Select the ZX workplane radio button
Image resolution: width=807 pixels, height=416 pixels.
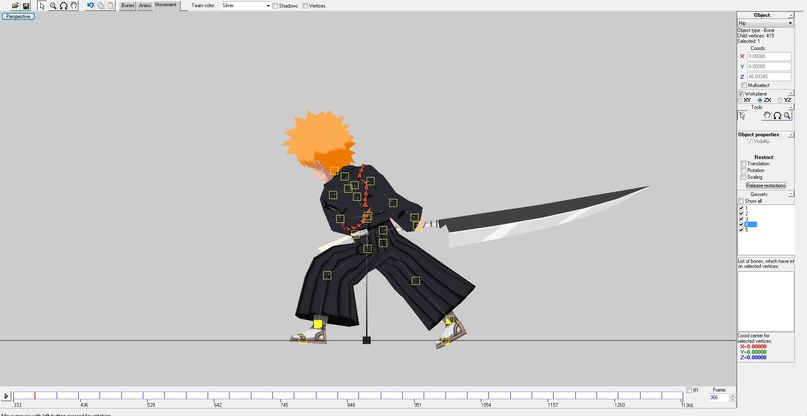[x=760, y=100]
